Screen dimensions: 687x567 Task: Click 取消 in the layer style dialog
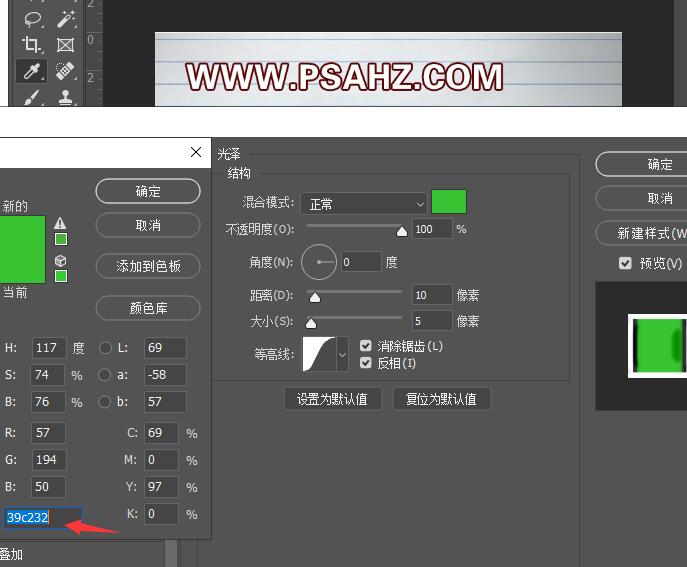click(x=641, y=198)
